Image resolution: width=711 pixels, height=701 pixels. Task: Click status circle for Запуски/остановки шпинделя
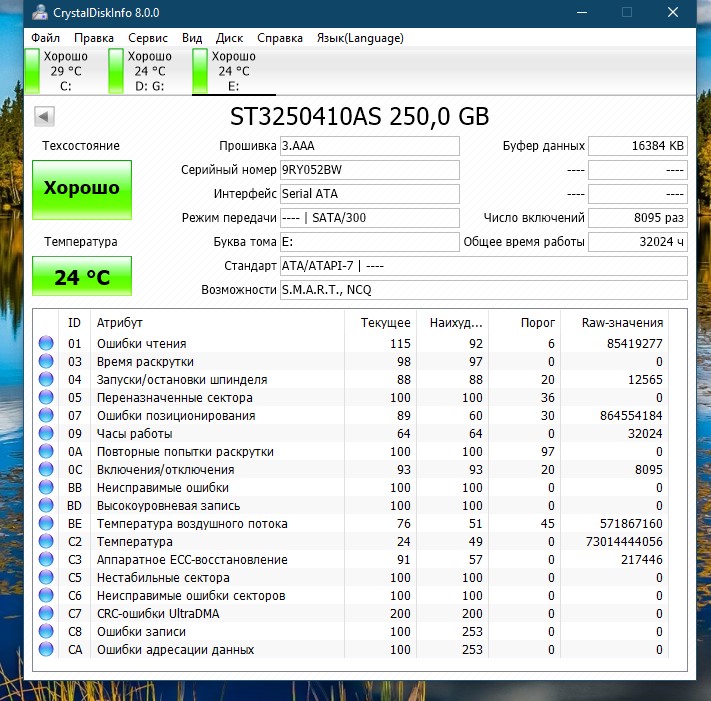pos(46,380)
